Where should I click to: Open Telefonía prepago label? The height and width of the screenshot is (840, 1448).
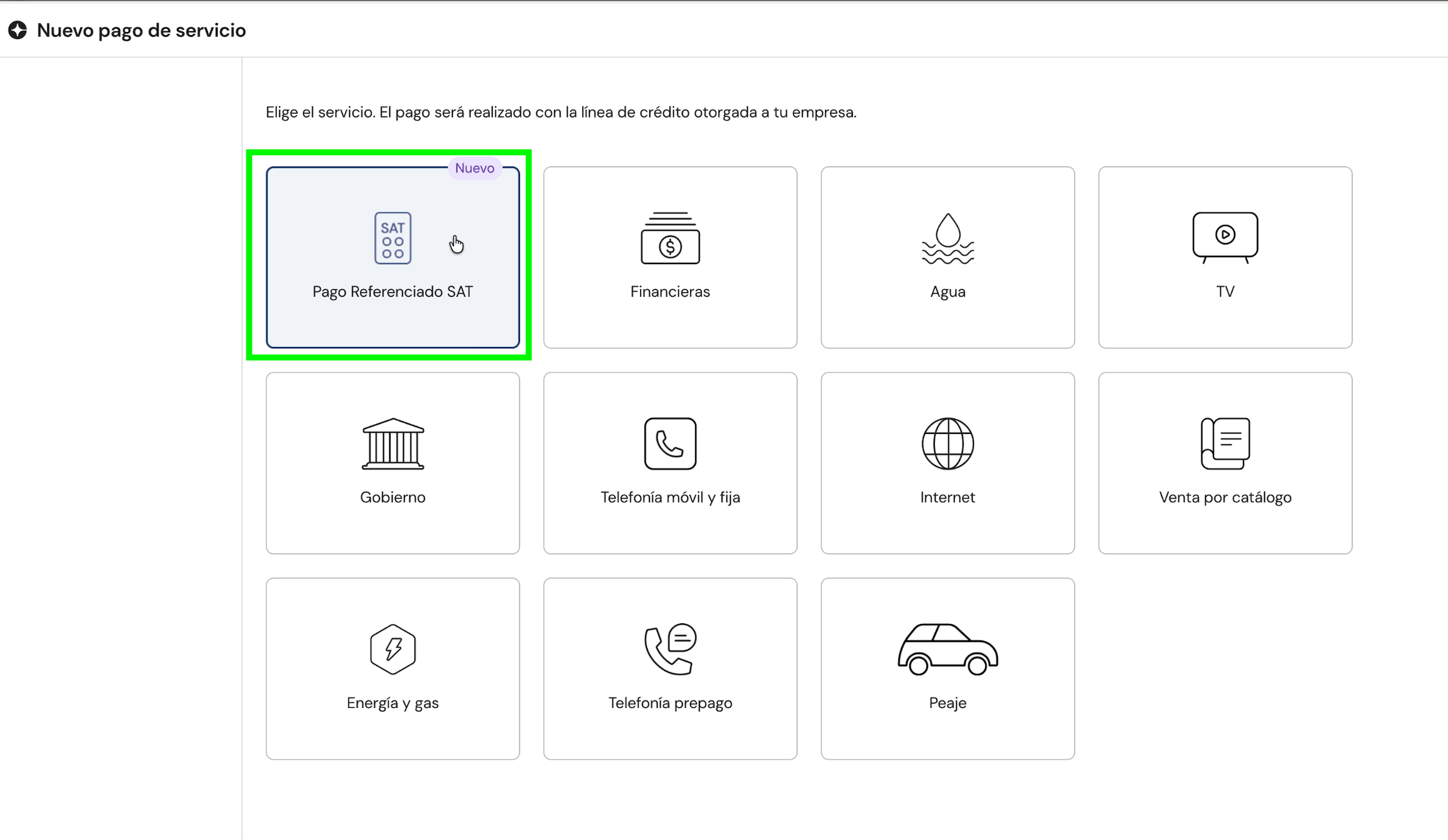pyautogui.click(x=670, y=703)
